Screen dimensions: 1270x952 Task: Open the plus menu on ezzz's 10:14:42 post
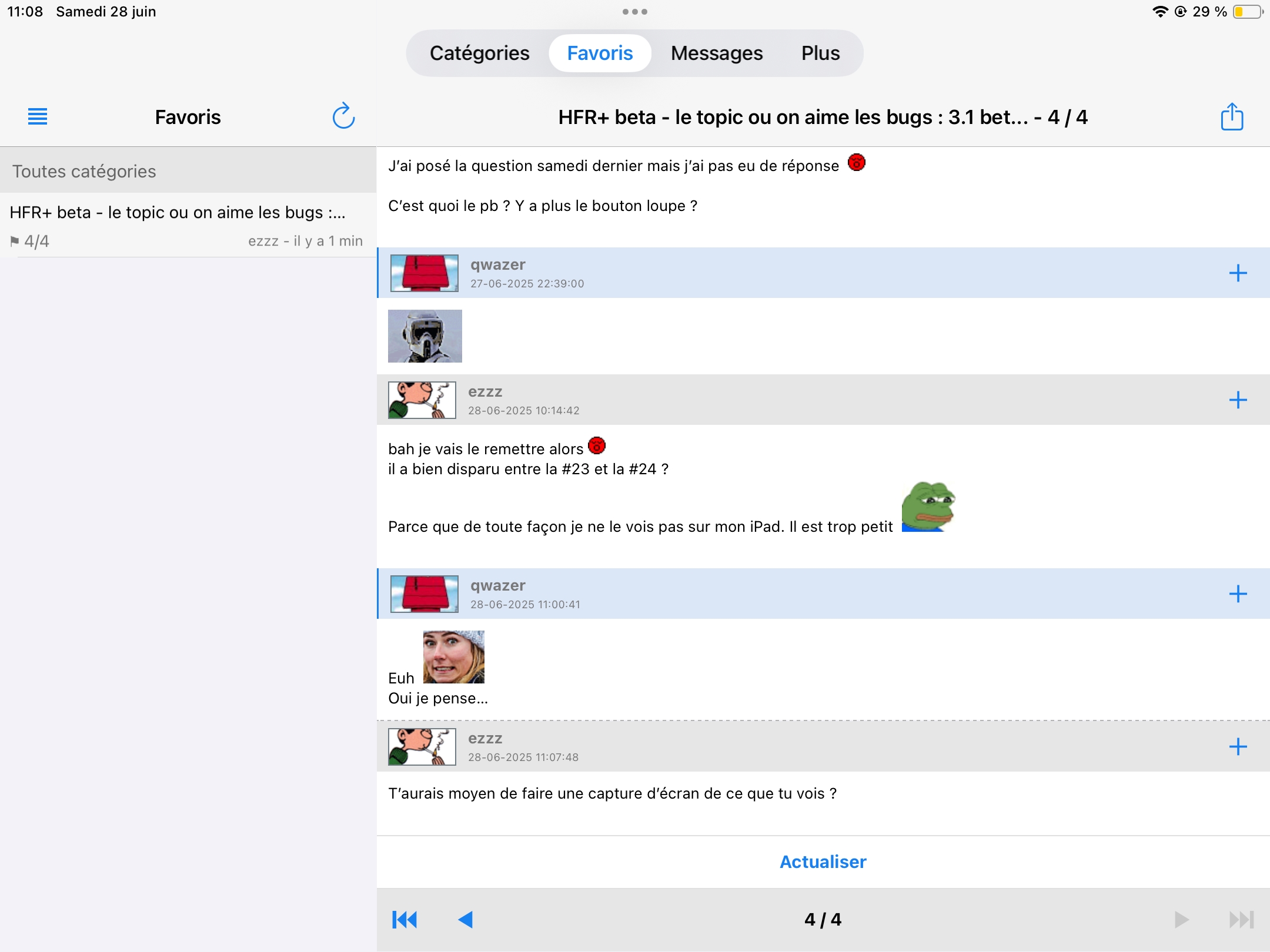point(1238,400)
